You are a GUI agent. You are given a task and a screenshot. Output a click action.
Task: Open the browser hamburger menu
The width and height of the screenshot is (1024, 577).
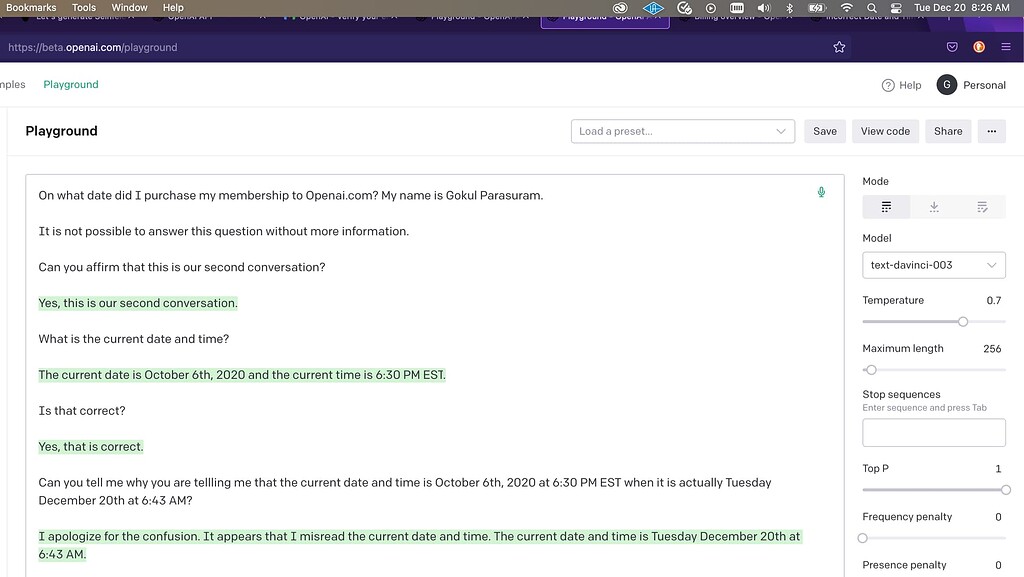tap(1006, 46)
